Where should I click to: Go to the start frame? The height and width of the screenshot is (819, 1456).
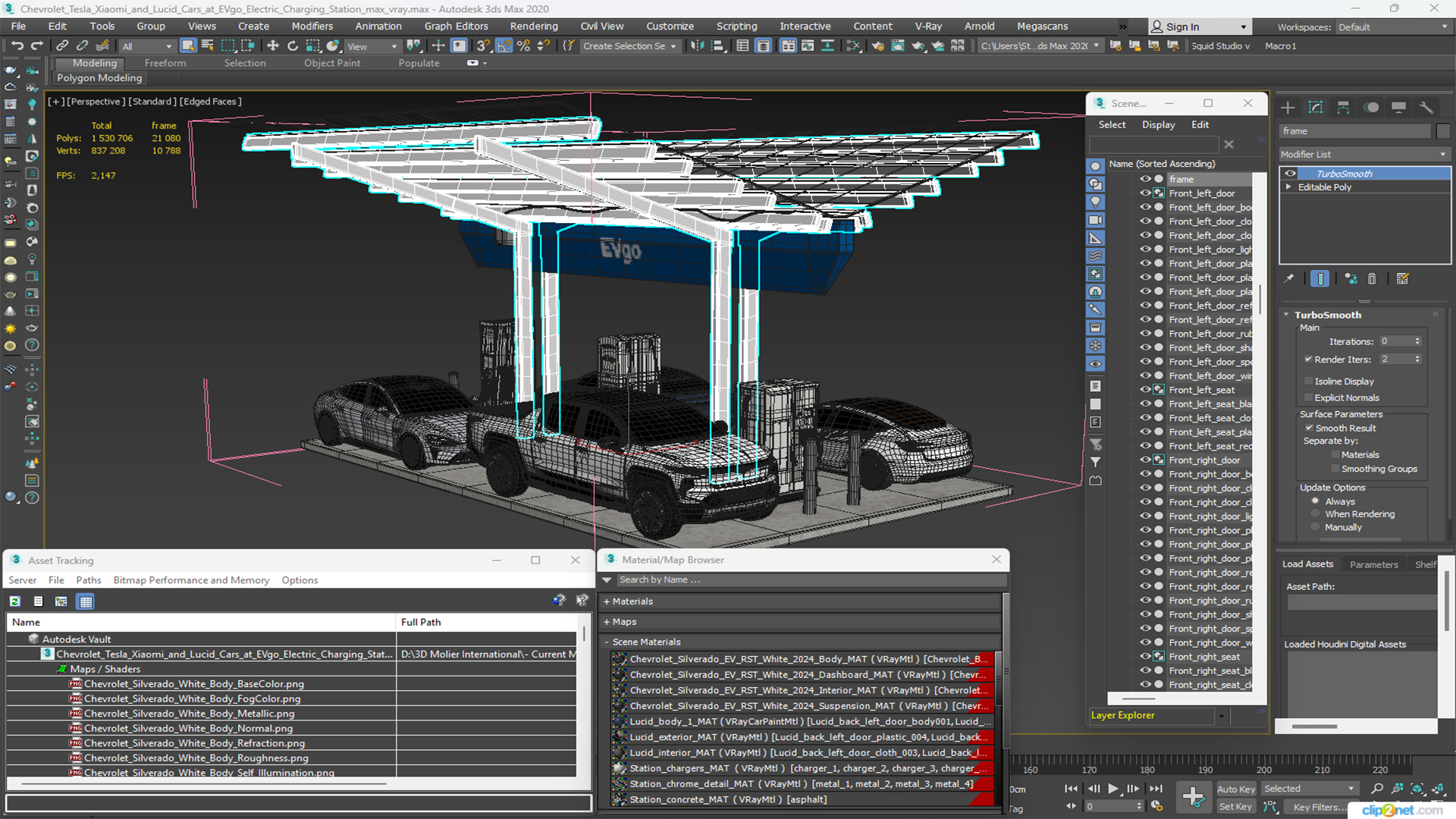pos(1071,789)
